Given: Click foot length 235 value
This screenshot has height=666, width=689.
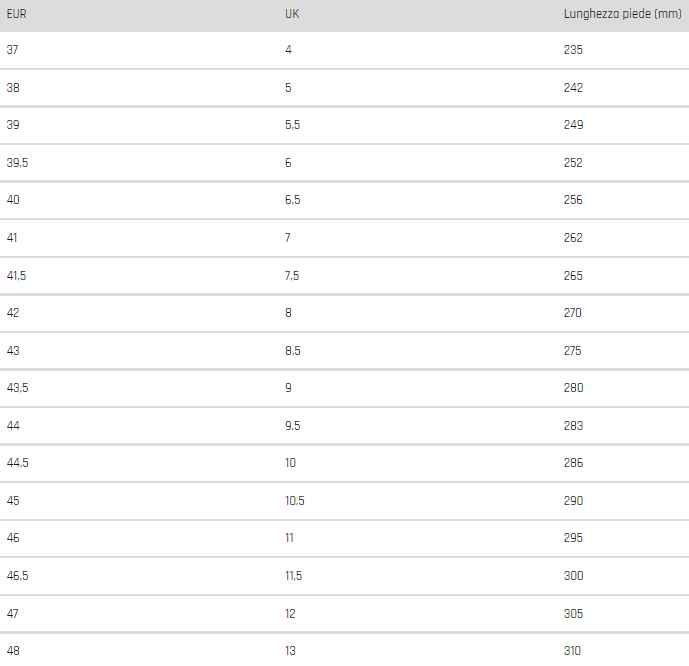Looking at the screenshot, I should pos(573,50).
